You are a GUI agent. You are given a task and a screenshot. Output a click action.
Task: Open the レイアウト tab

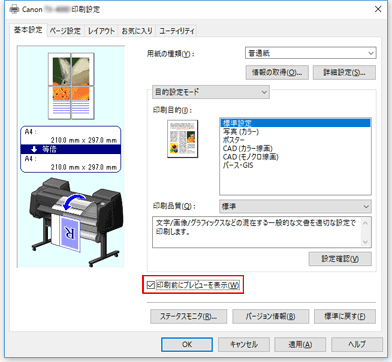point(101,31)
